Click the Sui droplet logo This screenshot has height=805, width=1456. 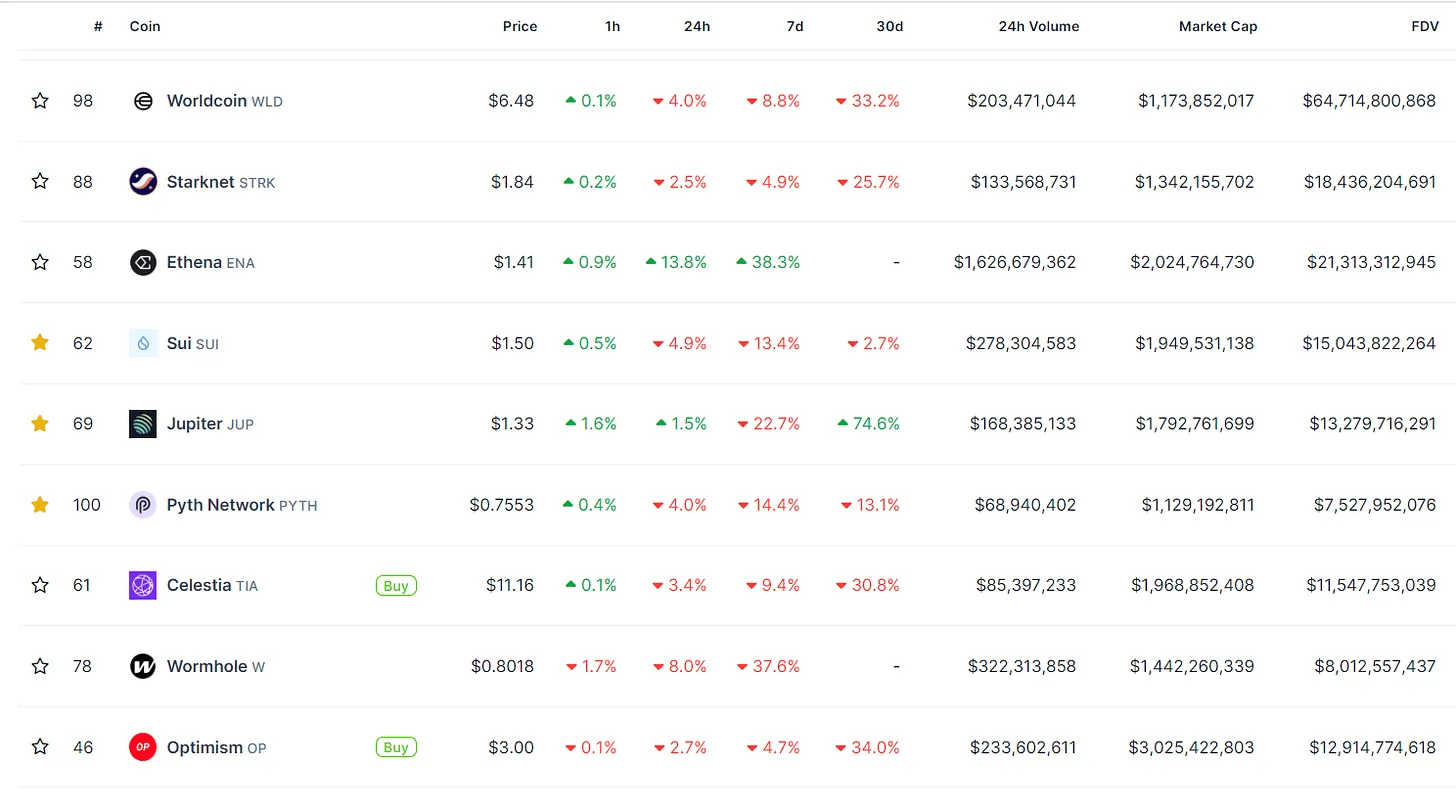(x=143, y=343)
